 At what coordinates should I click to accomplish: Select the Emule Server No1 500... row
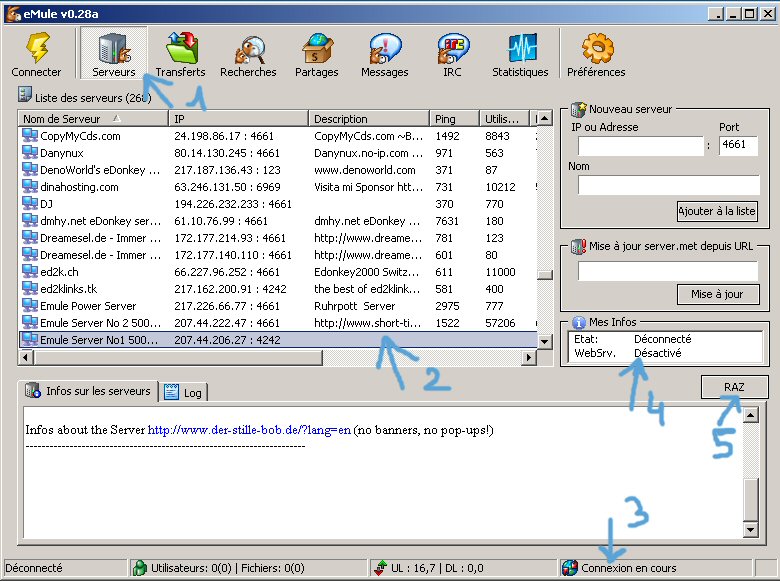(278, 340)
